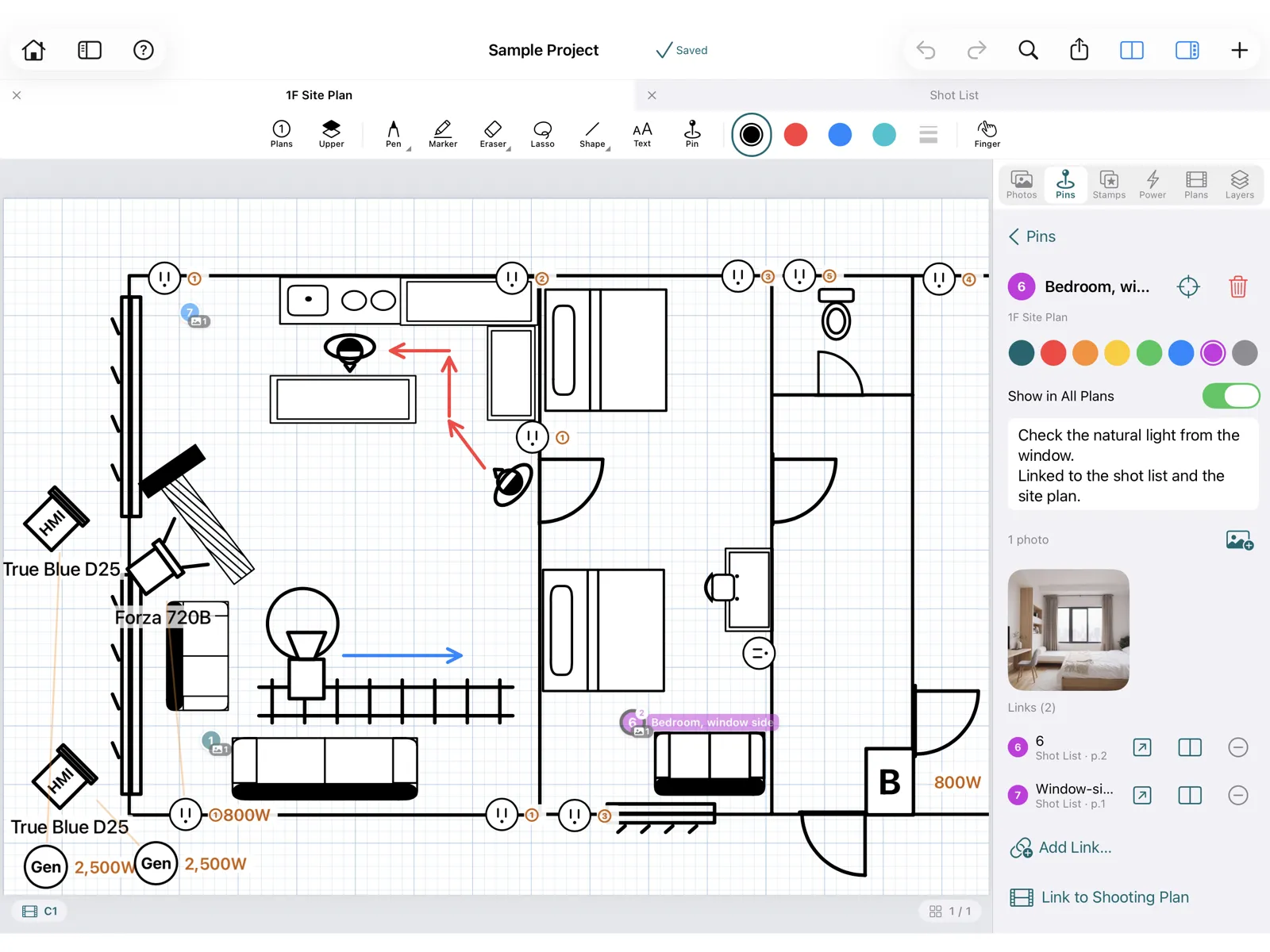Choose the Pin tool in toolbar

pyautogui.click(x=692, y=134)
